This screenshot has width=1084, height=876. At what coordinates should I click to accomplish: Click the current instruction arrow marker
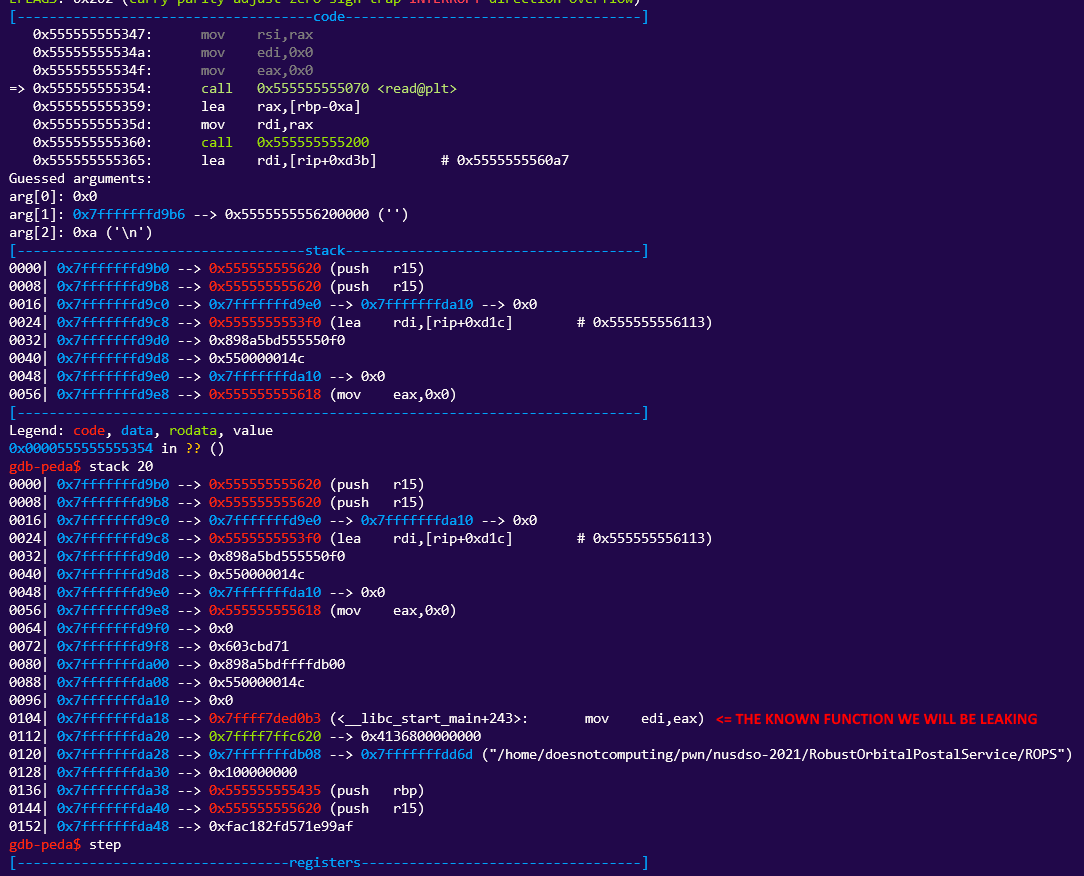(17, 89)
